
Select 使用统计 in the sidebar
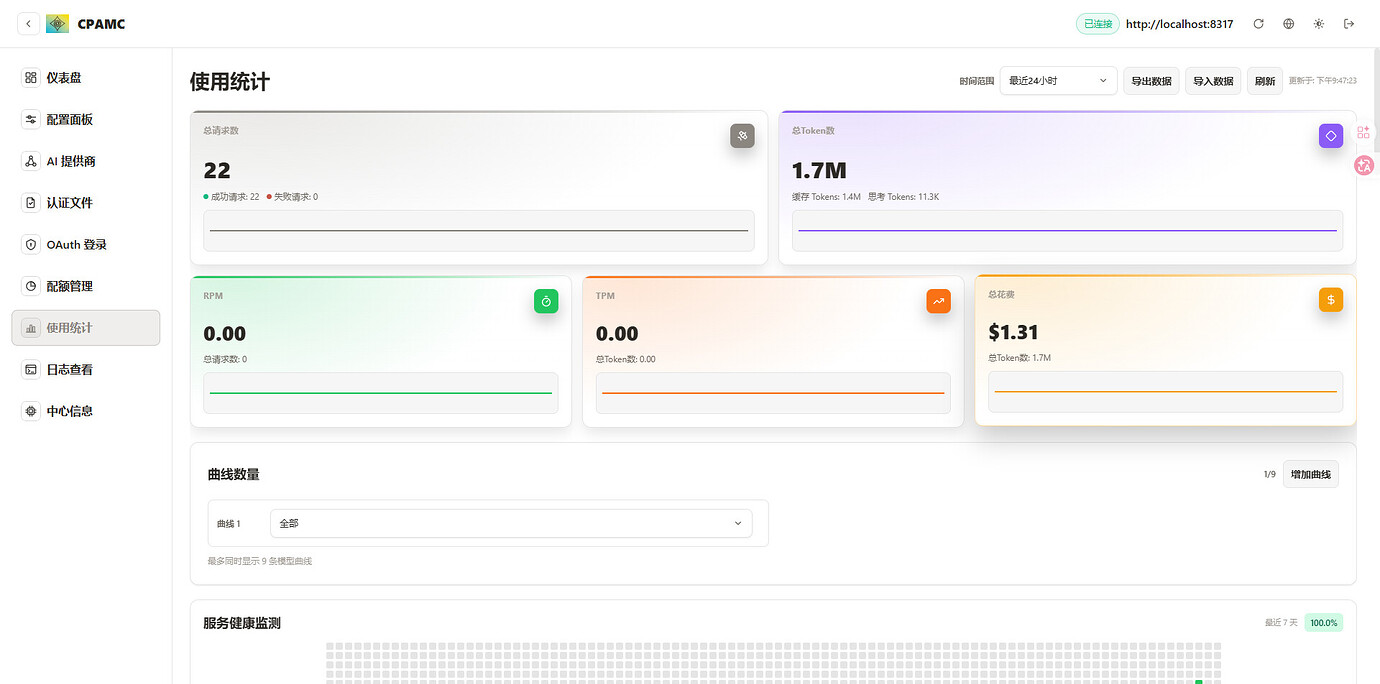click(86, 328)
